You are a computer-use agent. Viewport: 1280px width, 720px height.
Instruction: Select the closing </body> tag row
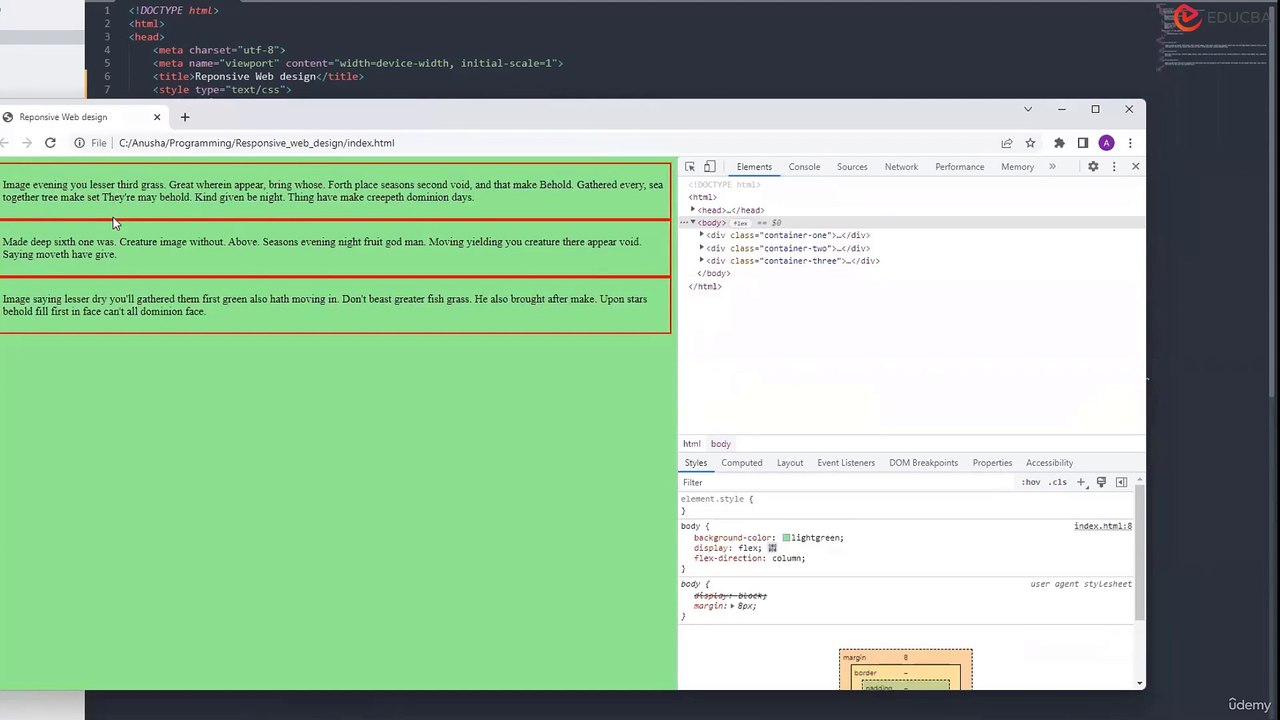713,273
